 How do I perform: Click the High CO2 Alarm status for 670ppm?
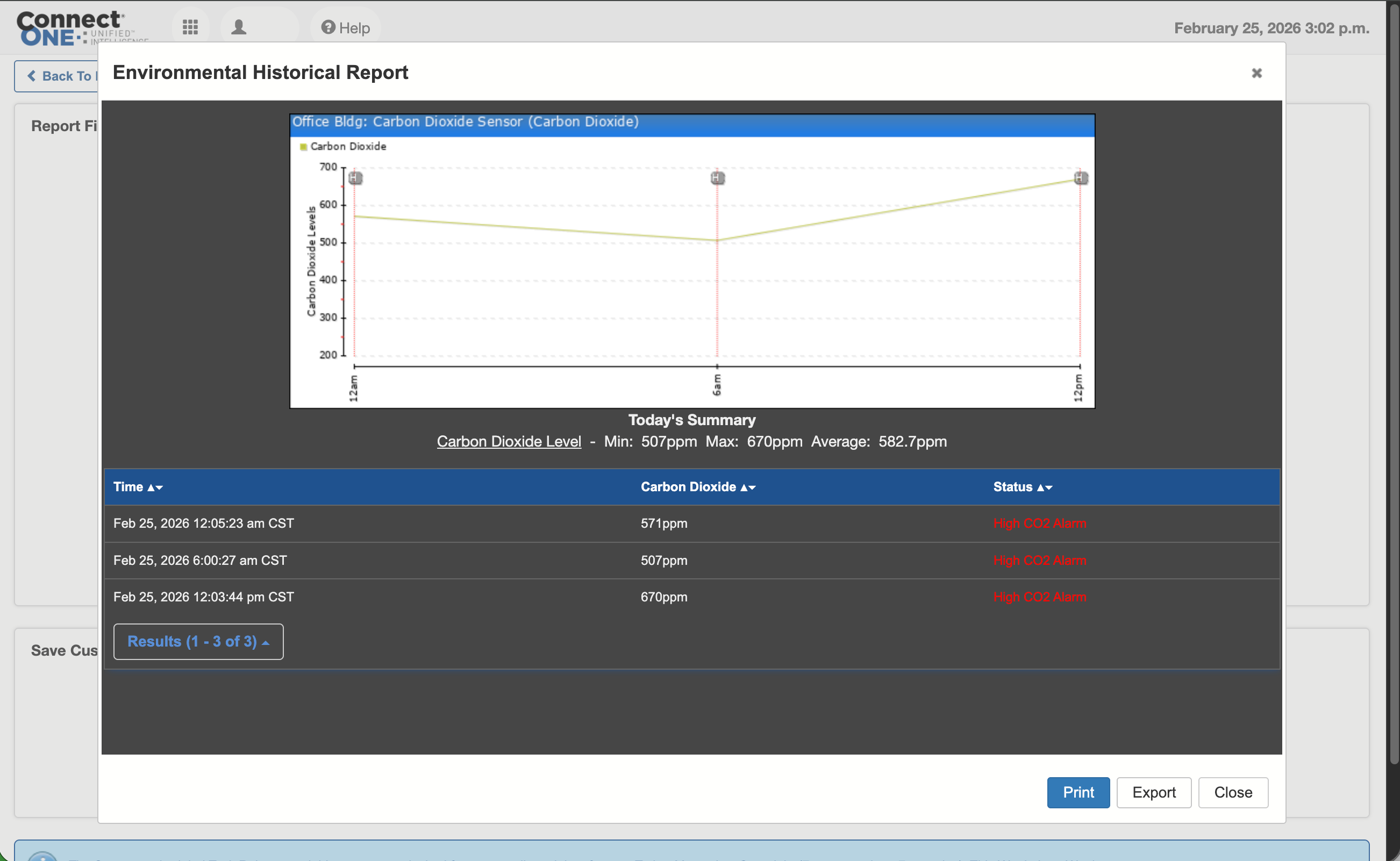click(1039, 597)
